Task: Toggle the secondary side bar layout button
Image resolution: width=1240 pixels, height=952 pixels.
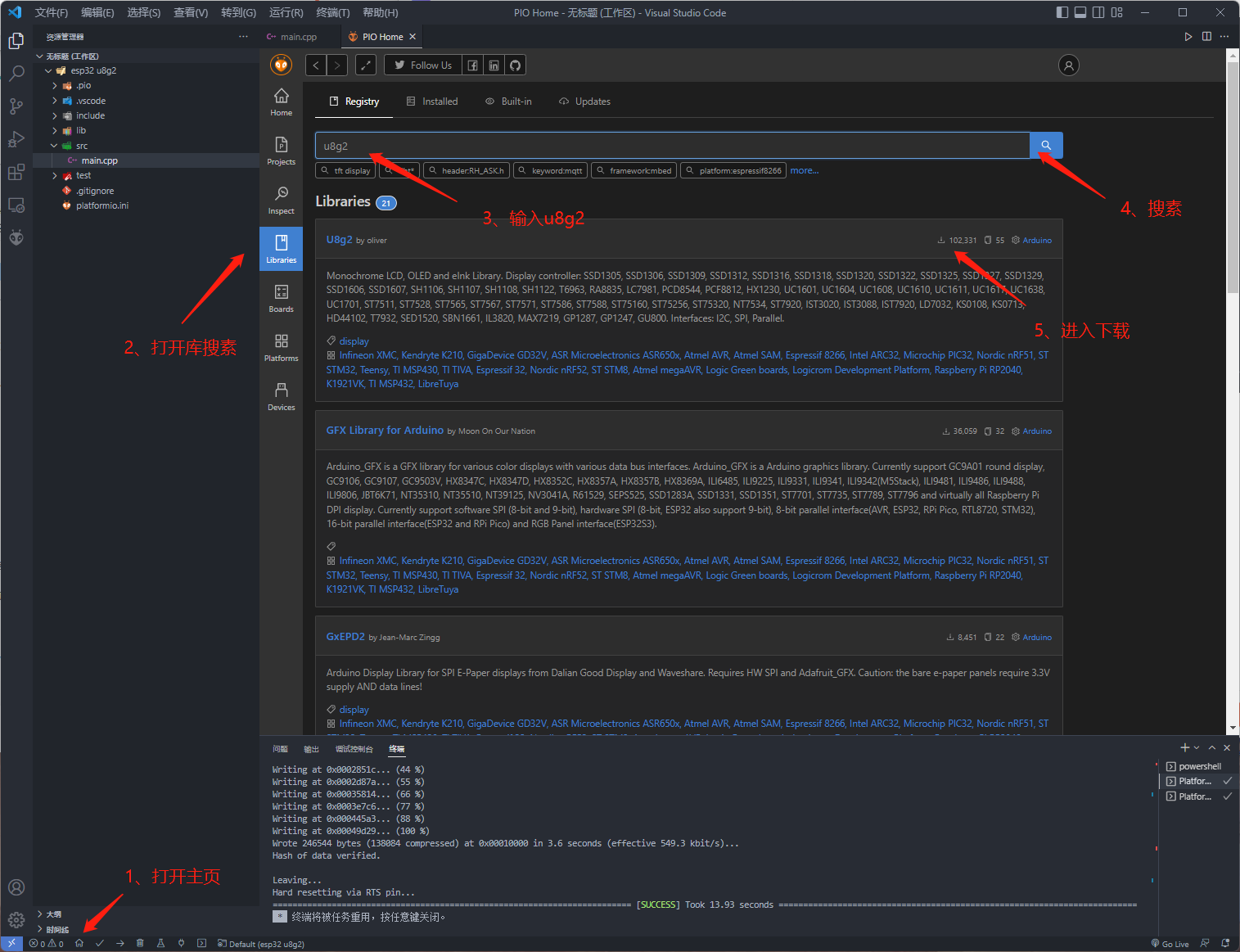Action: 1098,12
